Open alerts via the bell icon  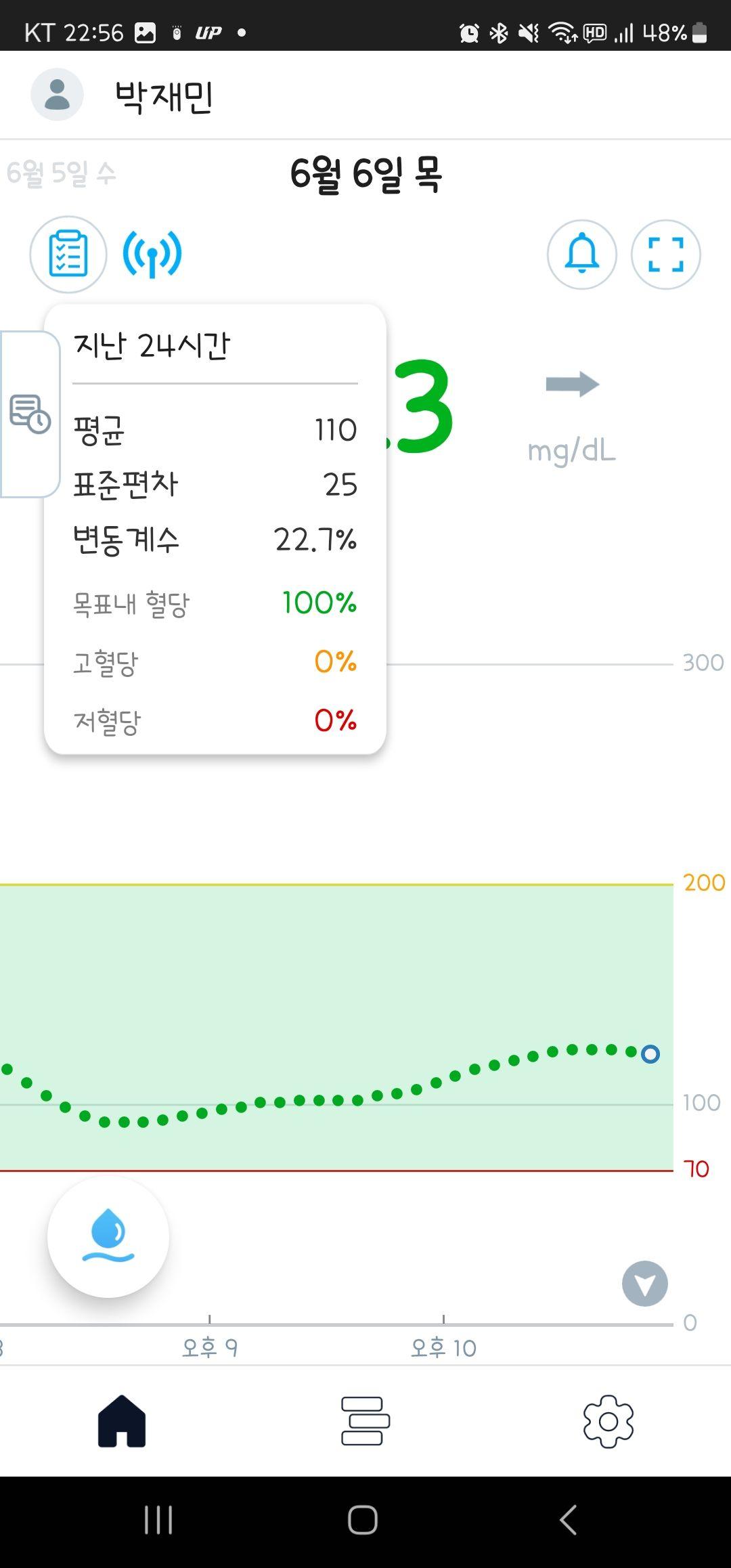tap(581, 255)
